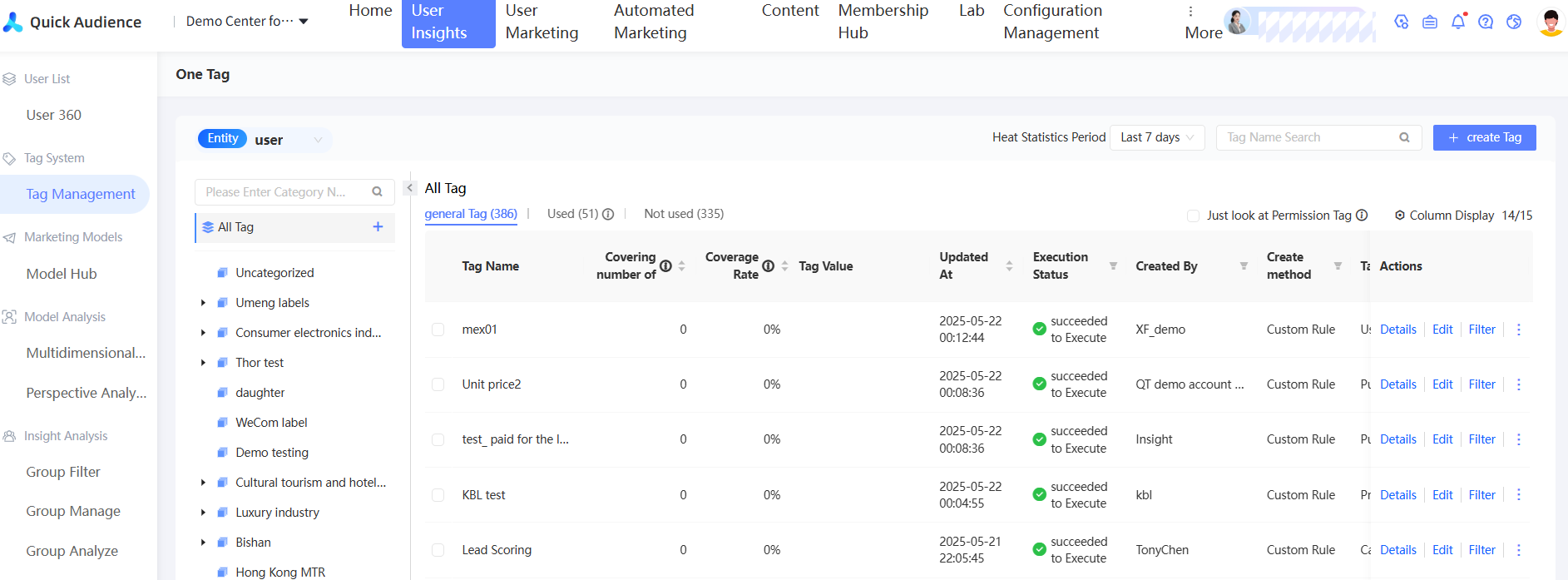Screen dimensions: 1568x580
Task: Collapse the category panel with arrow icon
Action: [409, 188]
